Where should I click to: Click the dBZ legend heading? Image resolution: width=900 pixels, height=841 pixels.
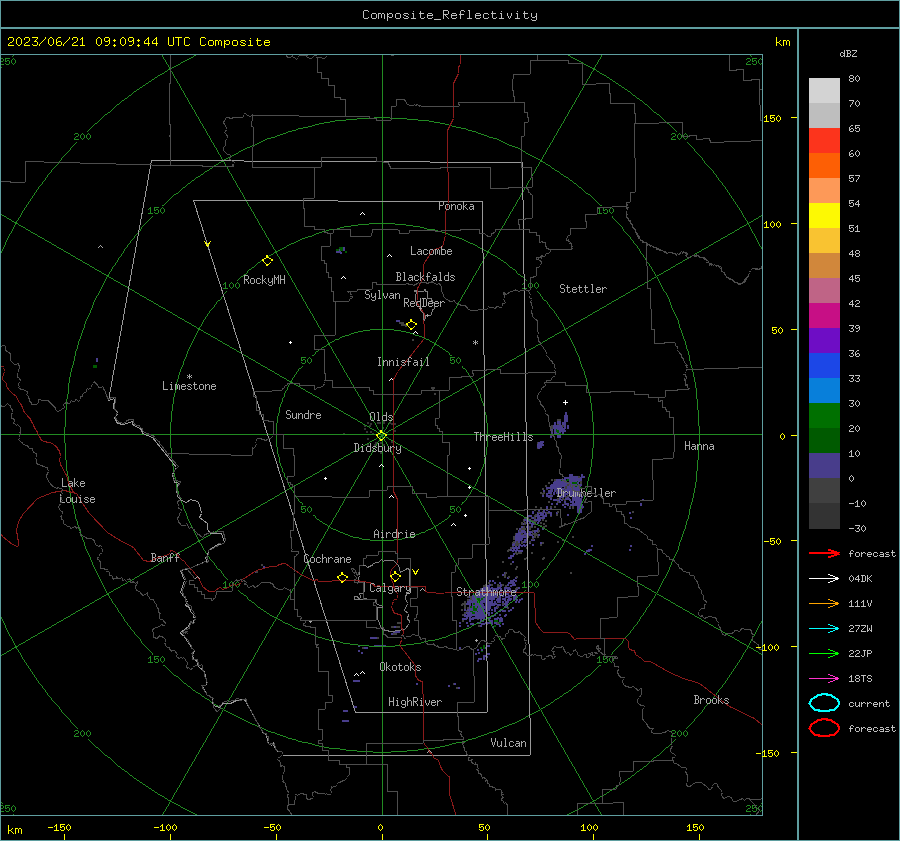coord(848,53)
